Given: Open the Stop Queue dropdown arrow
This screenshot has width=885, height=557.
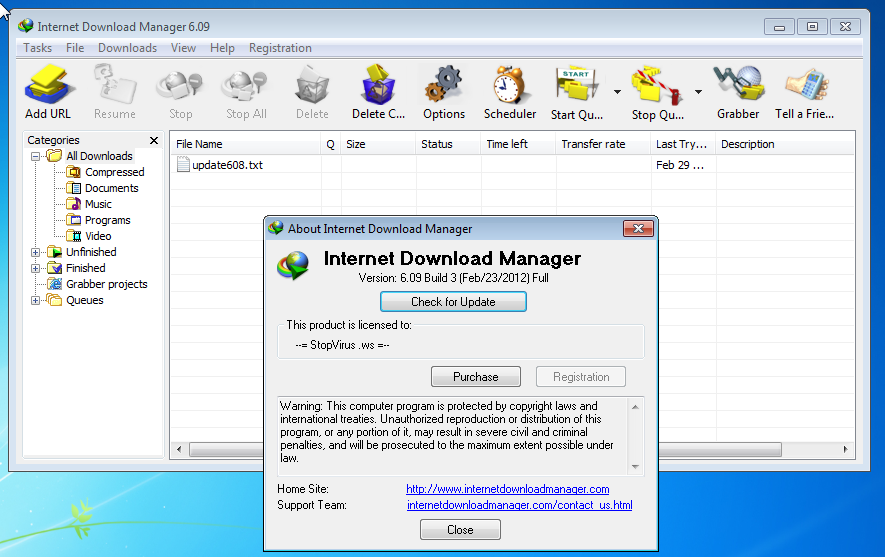Looking at the screenshot, I should pos(698,91).
